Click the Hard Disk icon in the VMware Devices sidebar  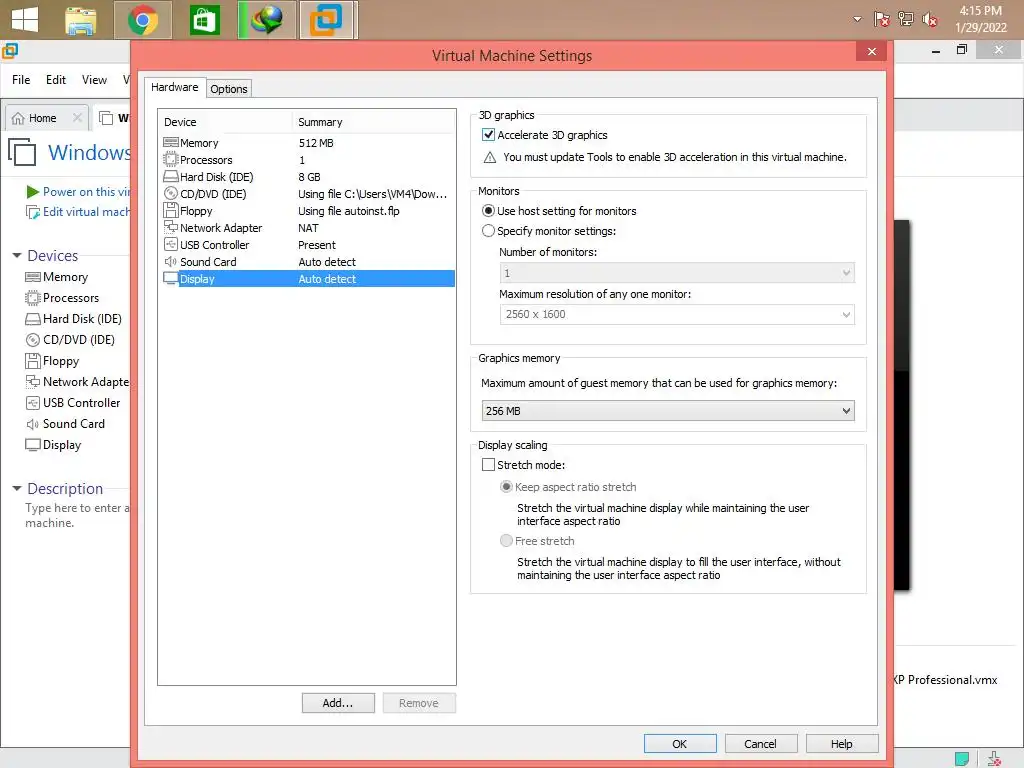(33, 319)
